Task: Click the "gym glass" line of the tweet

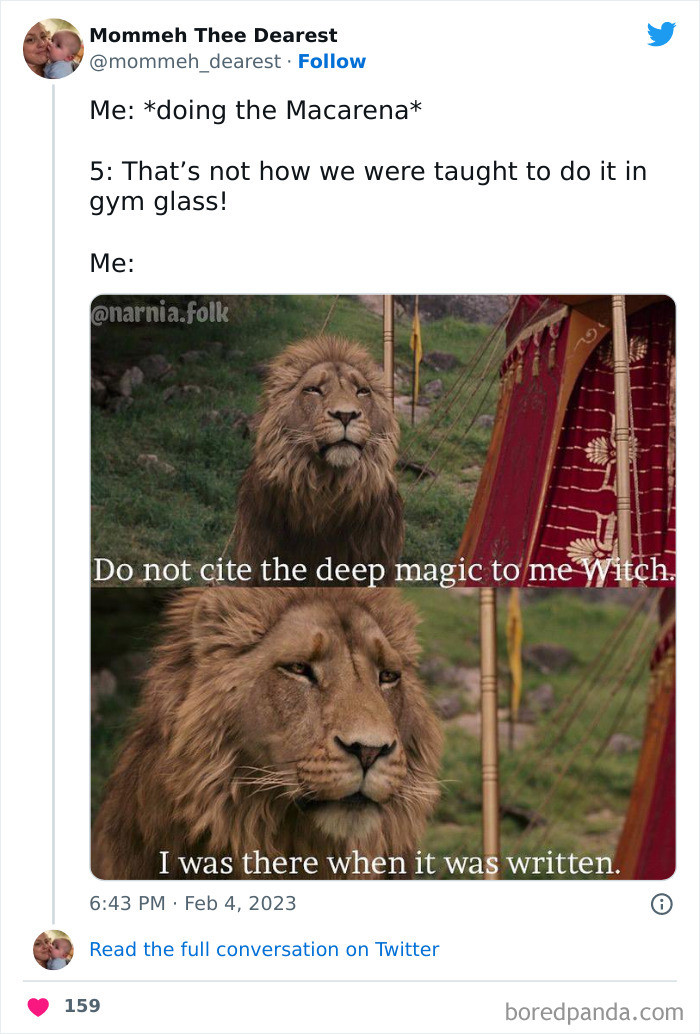Action: coord(158,203)
